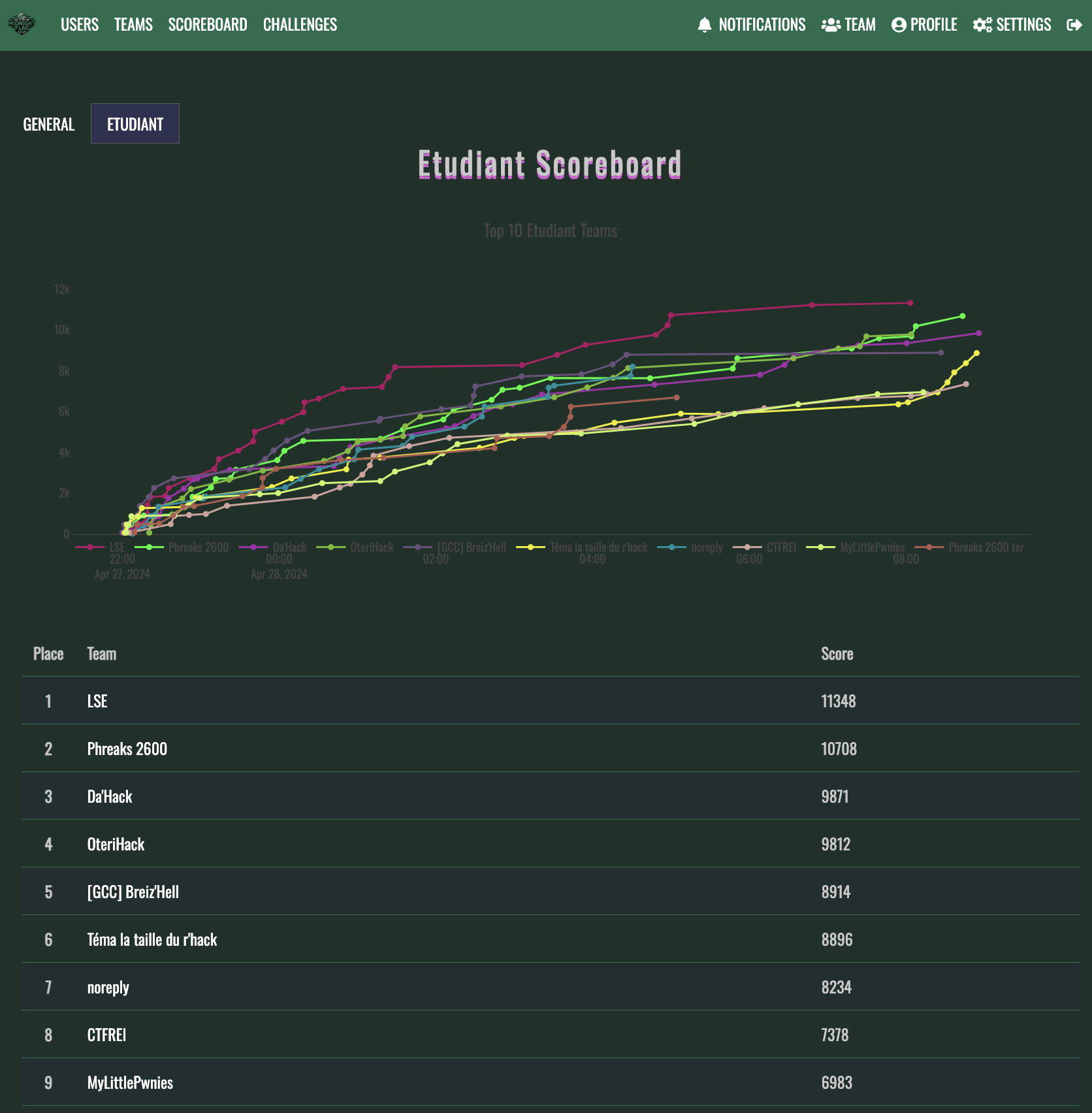Screen dimensions: 1092x1113
Task: Toggle Da'Hack series in legend
Action: (289, 547)
